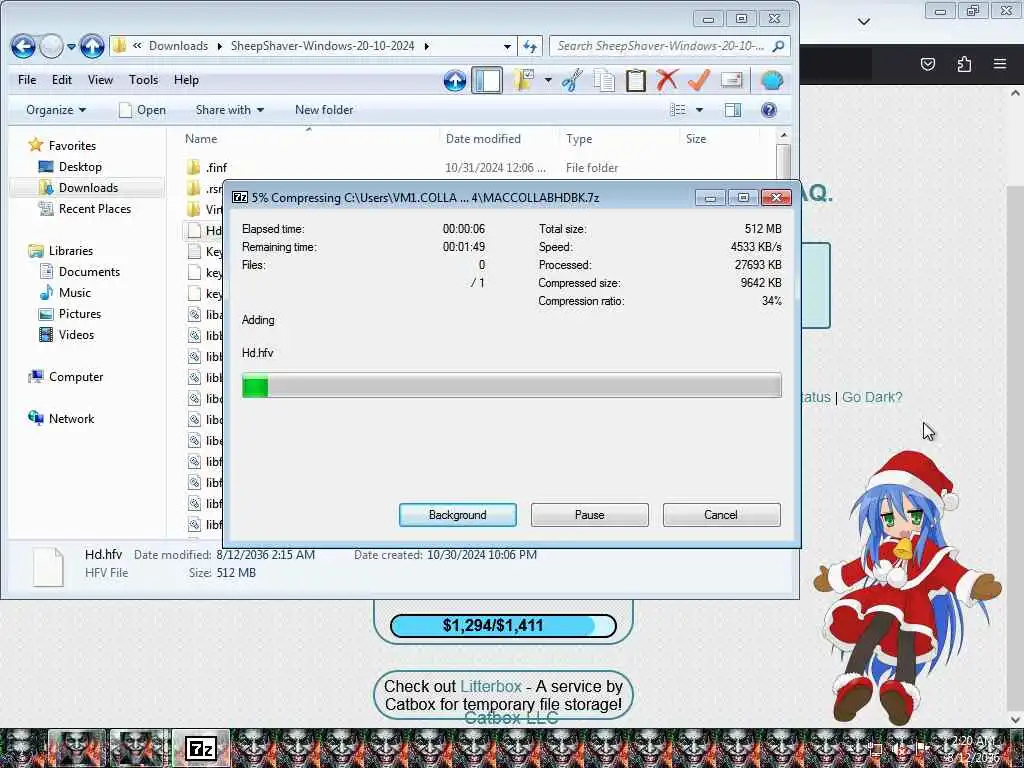
Task: Toggle the preview pane icon
Action: pos(733,110)
